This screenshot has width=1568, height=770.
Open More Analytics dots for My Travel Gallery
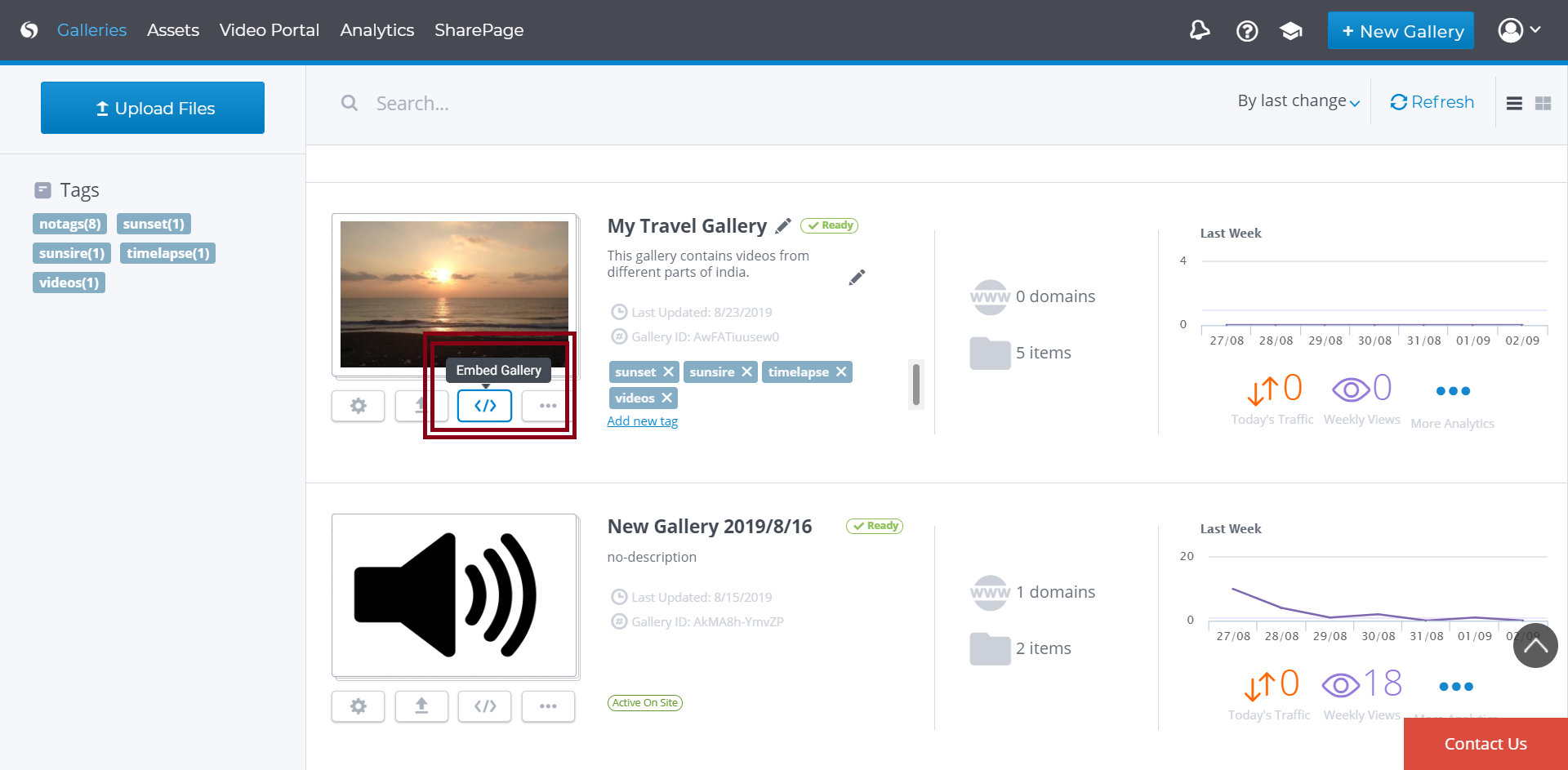[x=1452, y=392]
